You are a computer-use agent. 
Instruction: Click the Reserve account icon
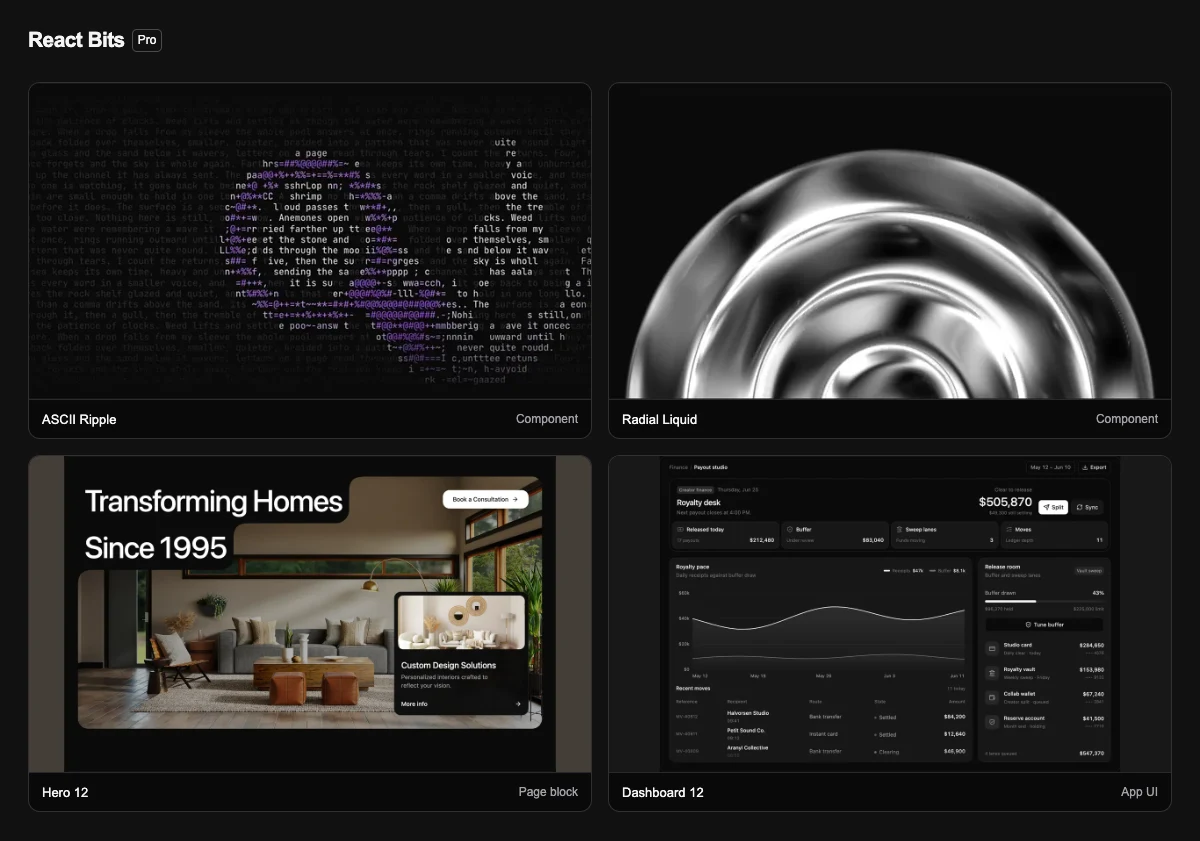pos(992,721)
